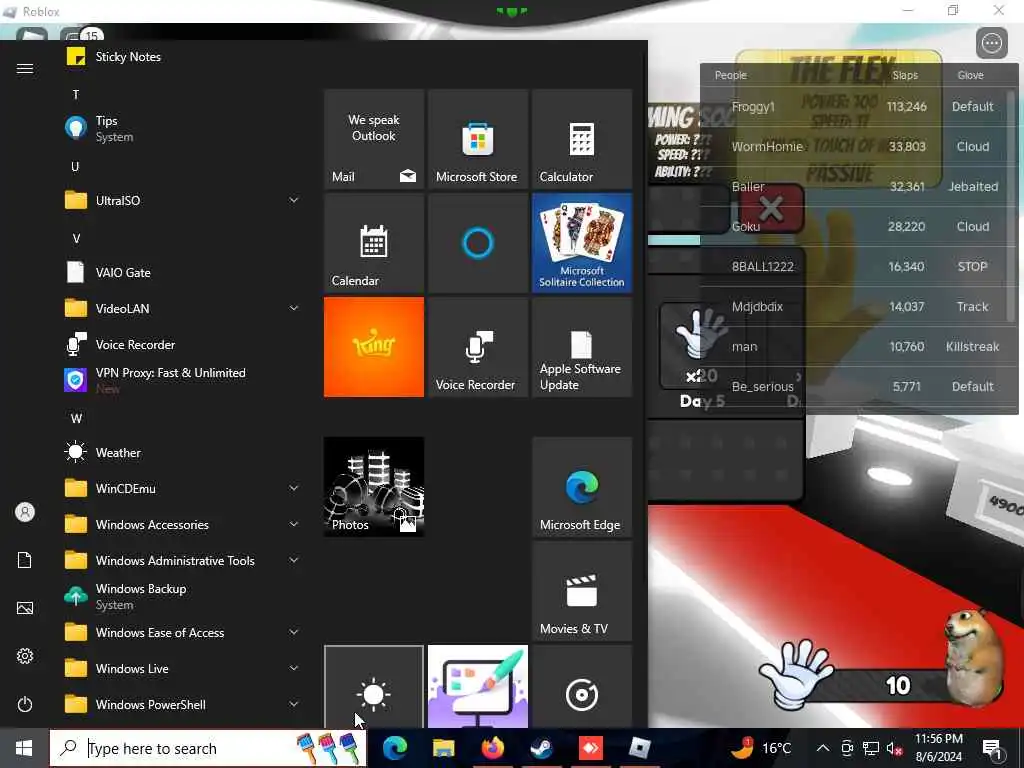This screenshot has height=768, width=1024.
Task: Expand the Windows Live folder
Action: [x=183, y=668]
